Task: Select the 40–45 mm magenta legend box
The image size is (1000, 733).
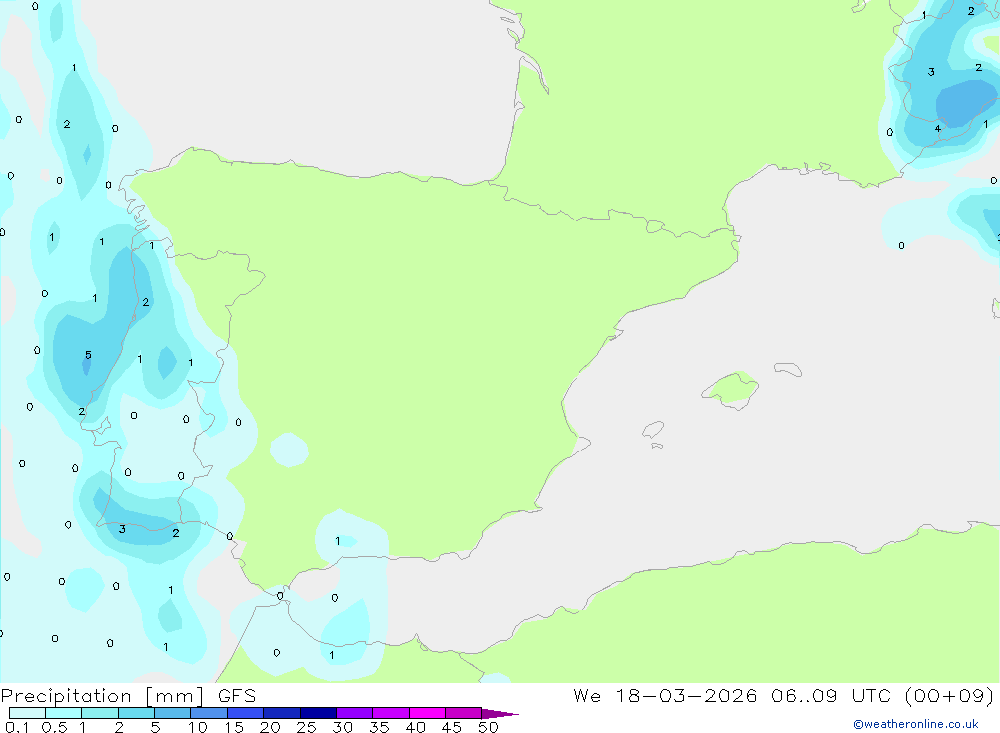Action: [427, 713]
